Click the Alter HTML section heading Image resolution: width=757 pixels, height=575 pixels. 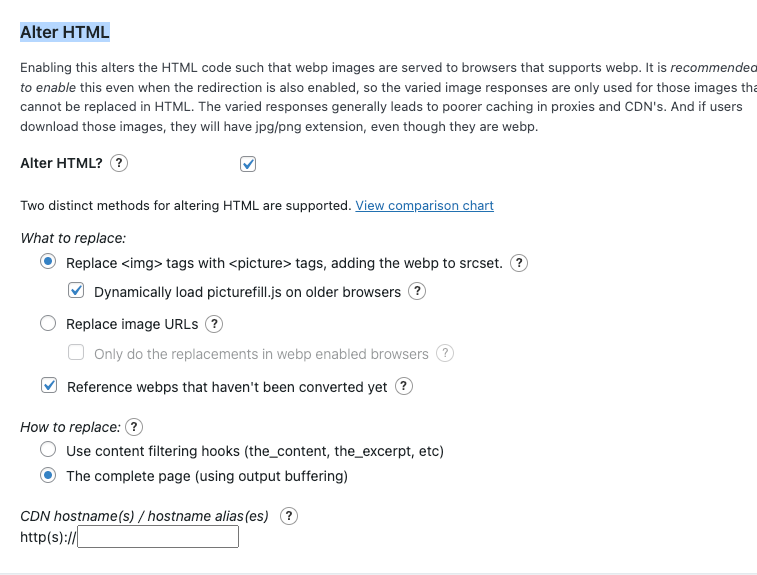[65, 32]
